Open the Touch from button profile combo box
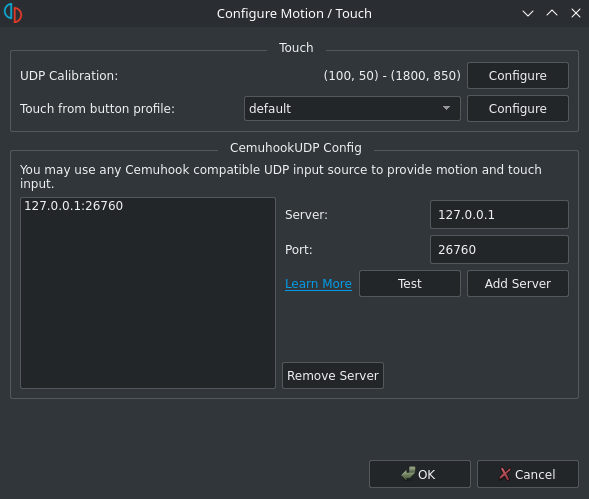The width and height of the screenshot is (589, 499). coord(352,109)
